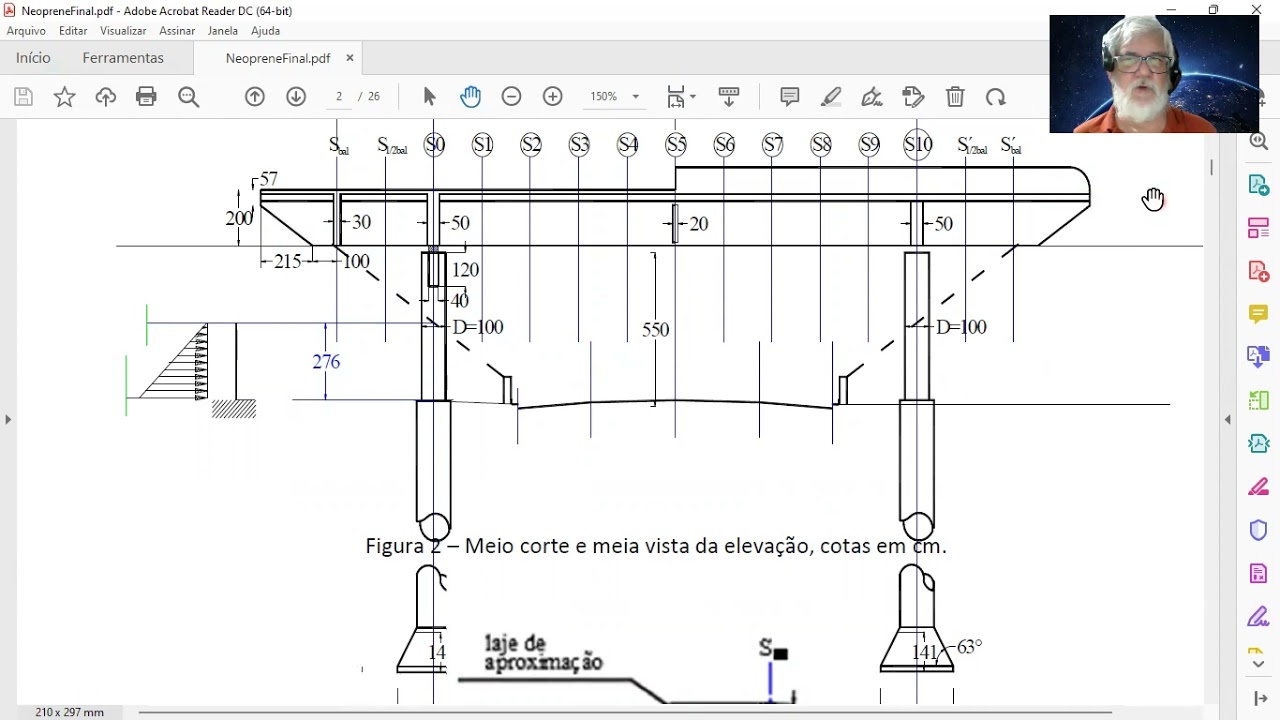Click the horizontal scrollbar at the bottom
This screenshot has height=720, width=1280.
(x=624, y=712)
